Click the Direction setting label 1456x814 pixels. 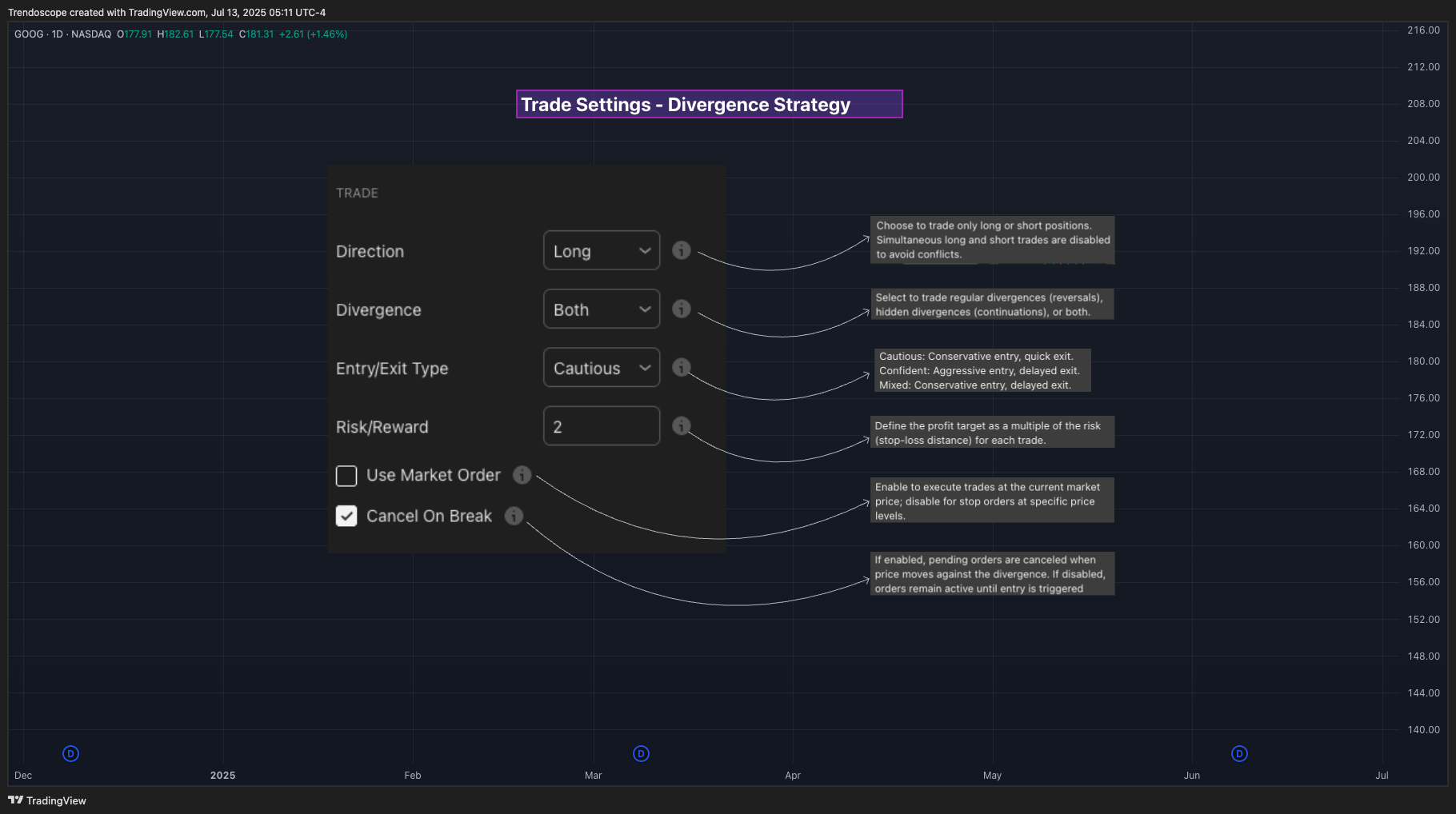pos(370,251)
